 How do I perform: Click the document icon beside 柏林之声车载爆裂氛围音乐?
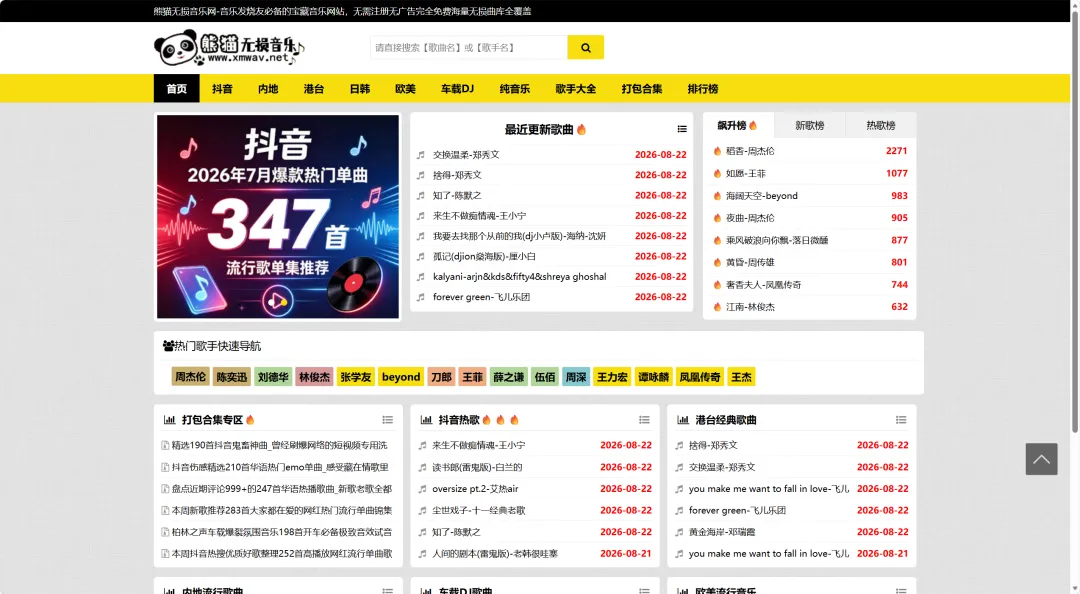click(165, 532)
